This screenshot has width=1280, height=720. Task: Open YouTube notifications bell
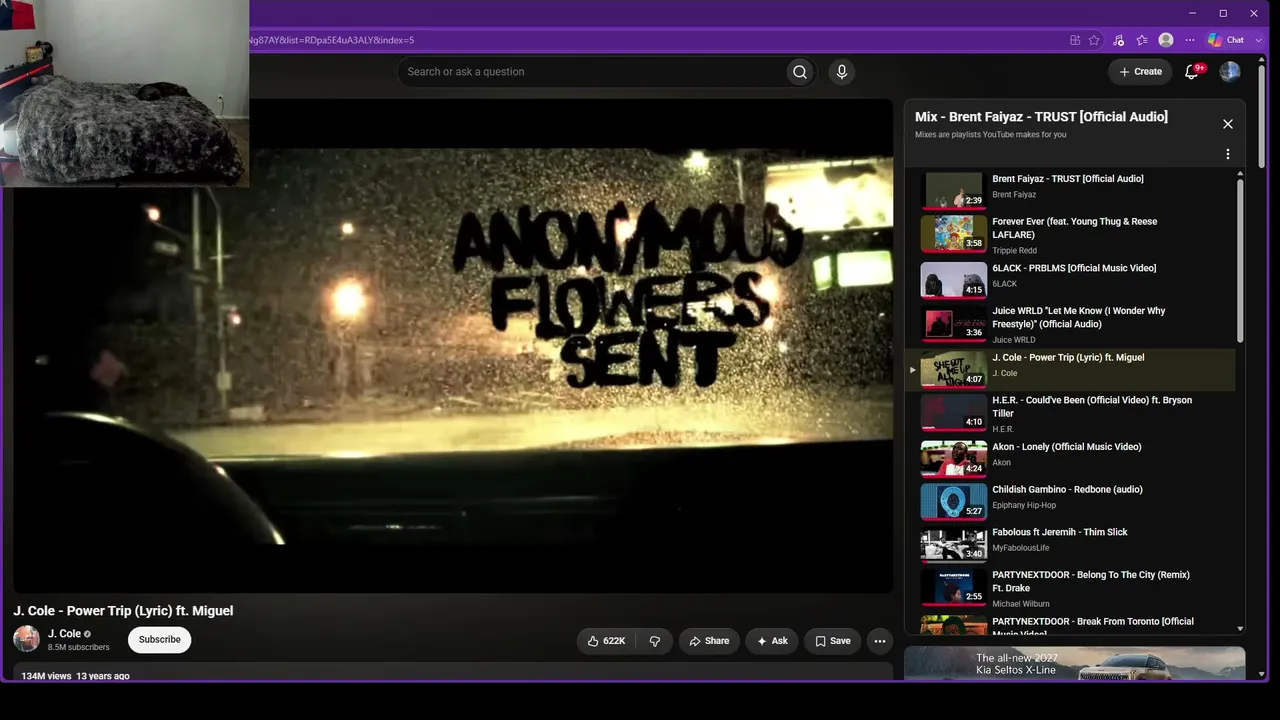click(1191, 72)
